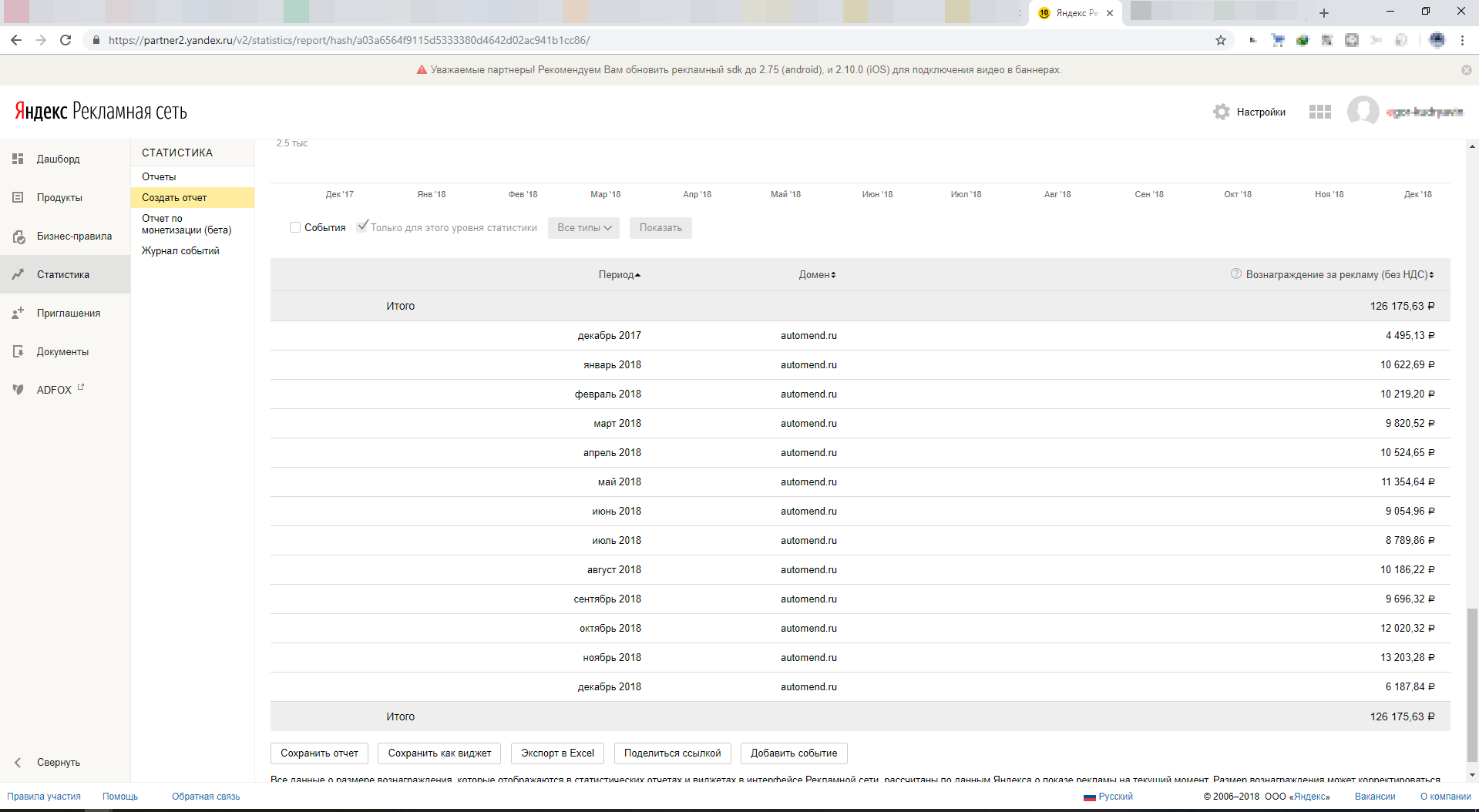Screen dimensions: 1479x812
Task: Close the Яндекс Ре browser tab
Action: coord(1110,13)
